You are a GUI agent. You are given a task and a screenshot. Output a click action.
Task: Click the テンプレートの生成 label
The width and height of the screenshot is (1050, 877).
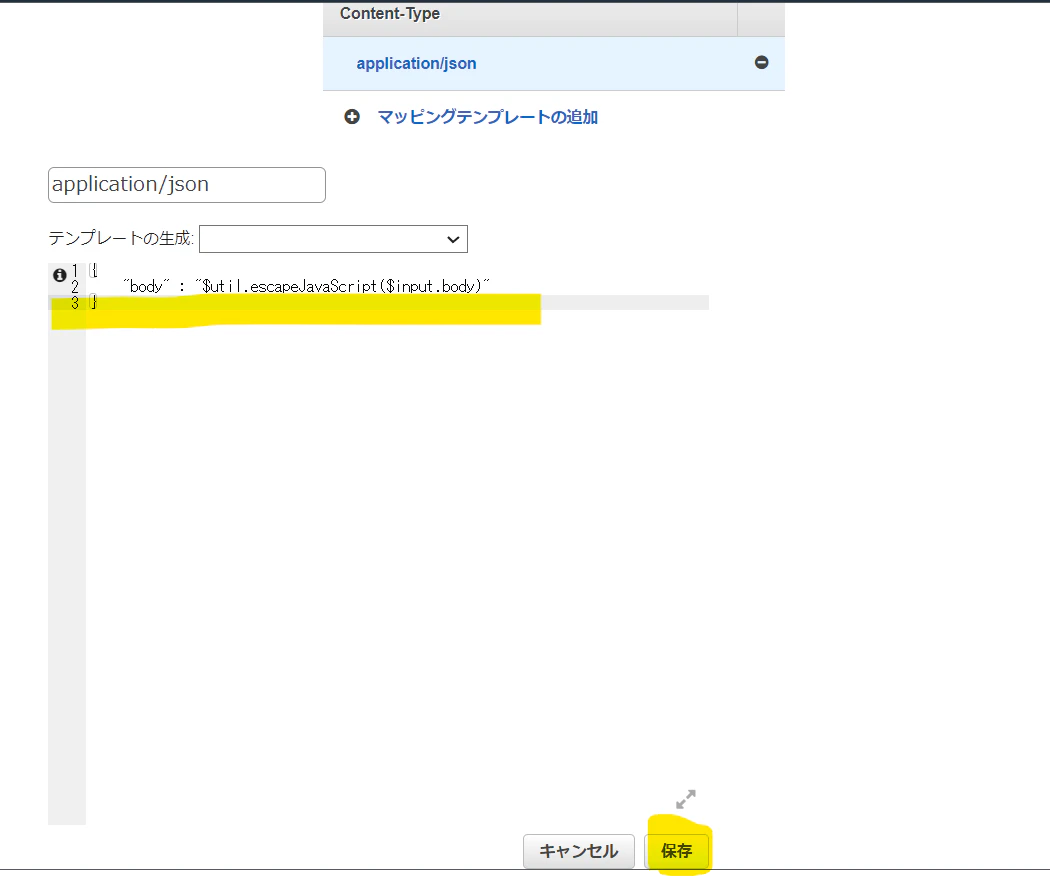[x=121, y=238]
